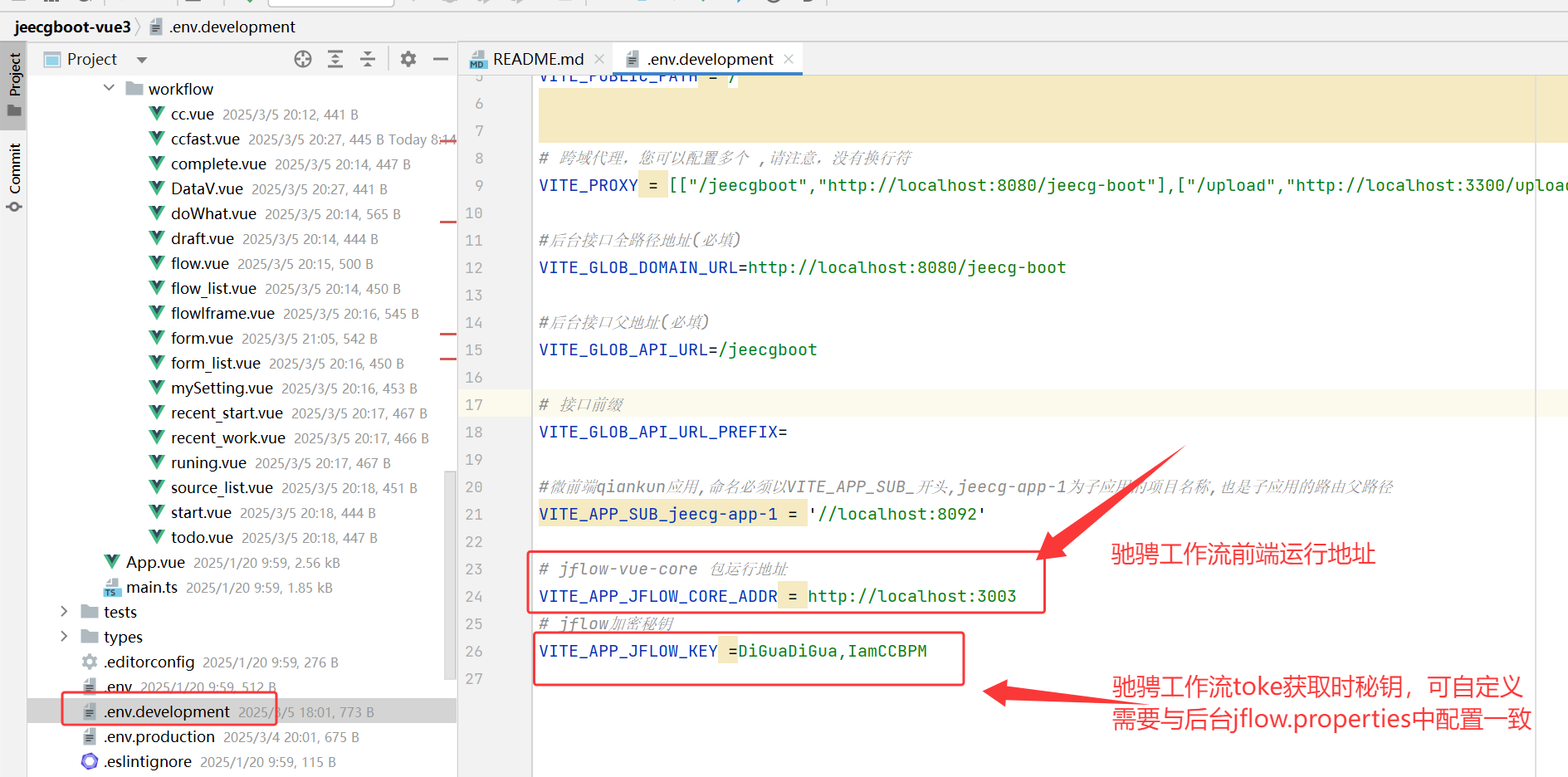Toggle the Project side panel tab
The width and height of the screenshot is (1568, 777).
click(14, 83)
